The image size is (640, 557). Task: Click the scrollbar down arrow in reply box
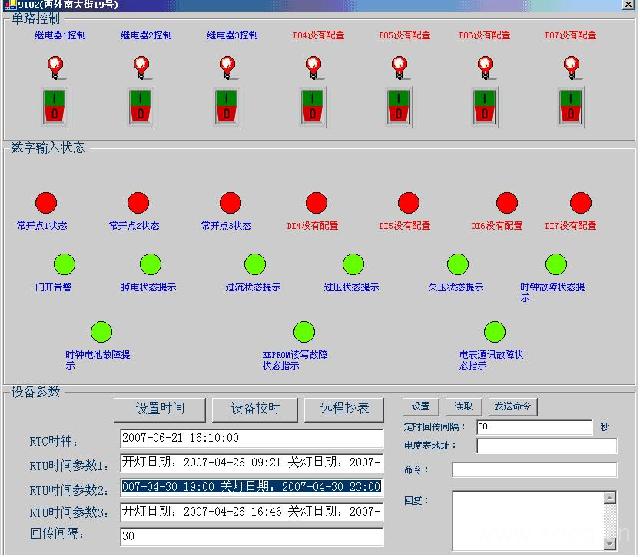pos(611,542)
